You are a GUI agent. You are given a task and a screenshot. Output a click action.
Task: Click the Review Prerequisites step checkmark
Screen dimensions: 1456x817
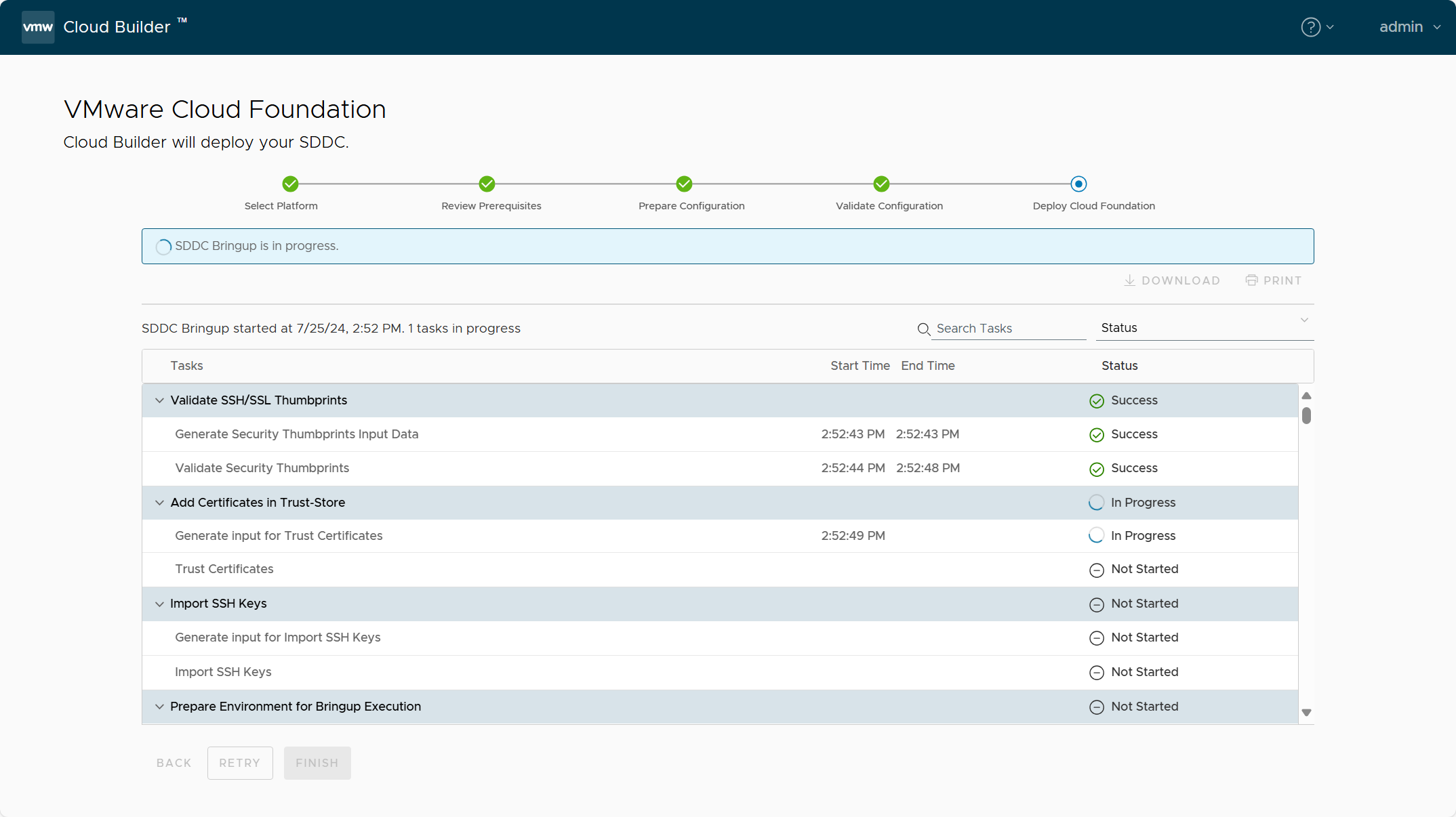click(487, 184)
